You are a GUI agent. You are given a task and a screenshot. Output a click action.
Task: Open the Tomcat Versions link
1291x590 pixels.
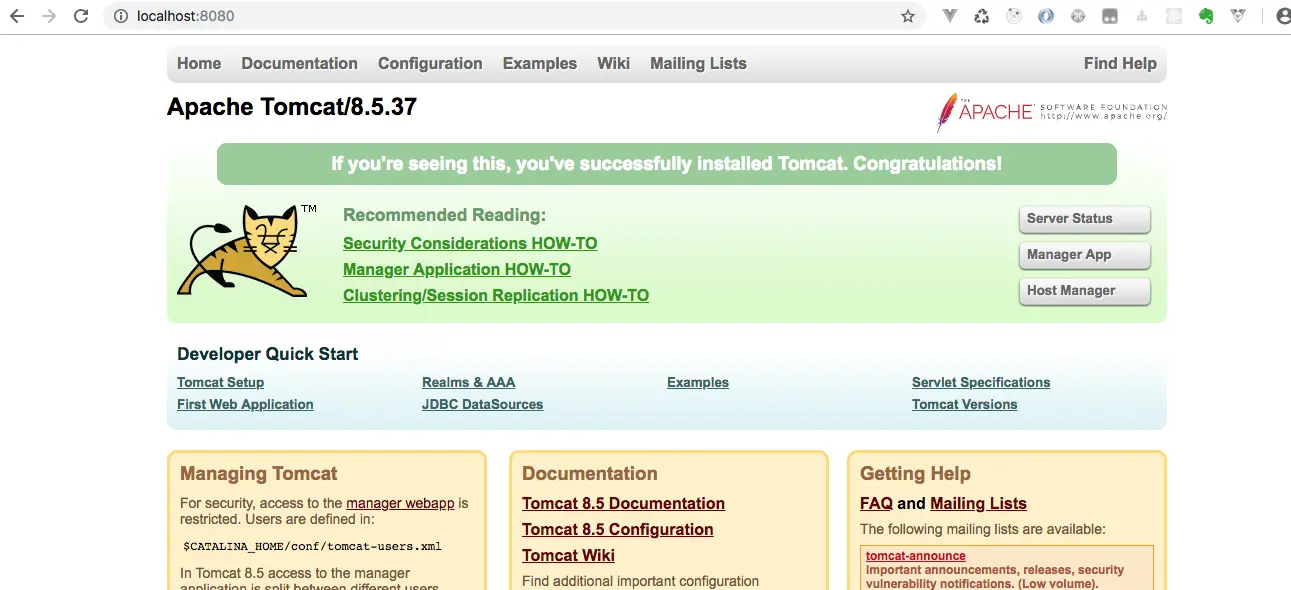(x=964, y=404)
